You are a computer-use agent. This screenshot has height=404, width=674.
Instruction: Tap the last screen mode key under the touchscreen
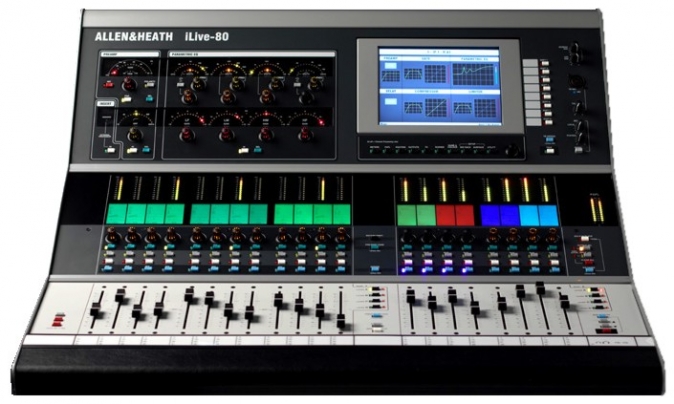[492, 152]
